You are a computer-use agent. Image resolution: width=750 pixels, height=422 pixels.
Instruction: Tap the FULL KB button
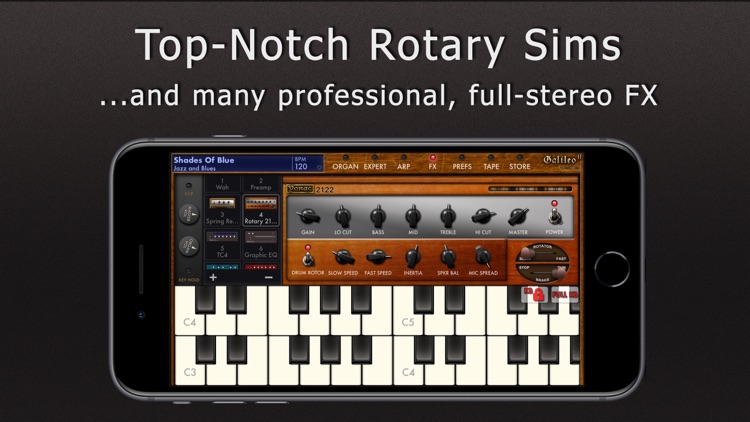pyautogui.click(x=564, y=294)
